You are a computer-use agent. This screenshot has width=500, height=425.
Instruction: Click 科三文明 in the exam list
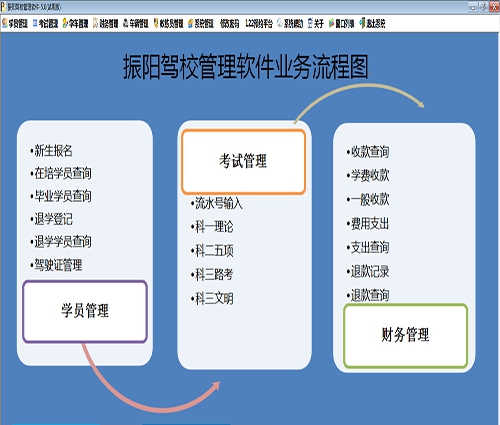[x=214, y=299]
